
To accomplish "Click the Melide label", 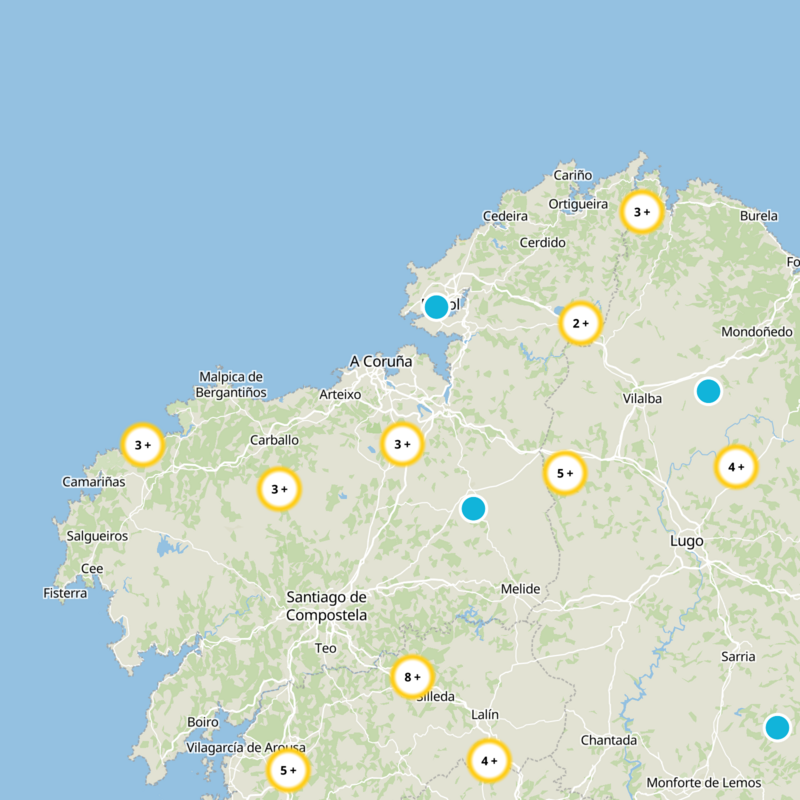I will tap(520, 589).
